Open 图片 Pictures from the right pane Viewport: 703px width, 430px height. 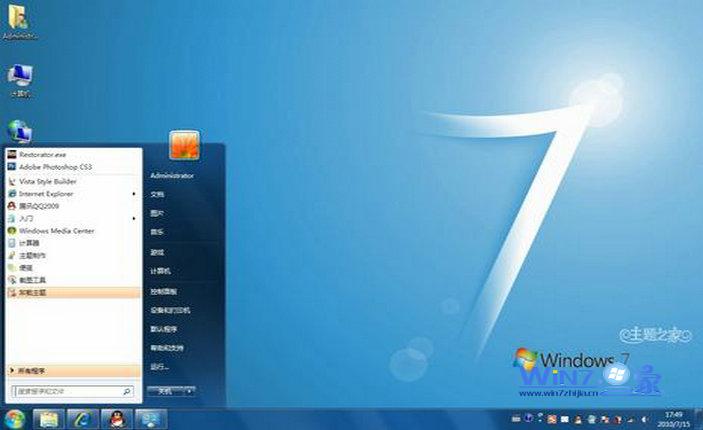(x=157, y=213)
